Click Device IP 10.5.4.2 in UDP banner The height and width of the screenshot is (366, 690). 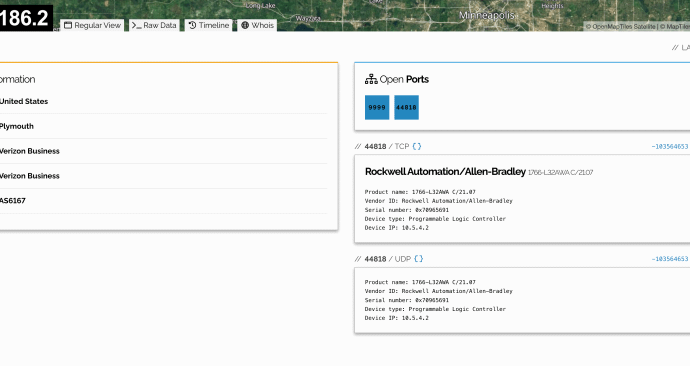point(396,318)
